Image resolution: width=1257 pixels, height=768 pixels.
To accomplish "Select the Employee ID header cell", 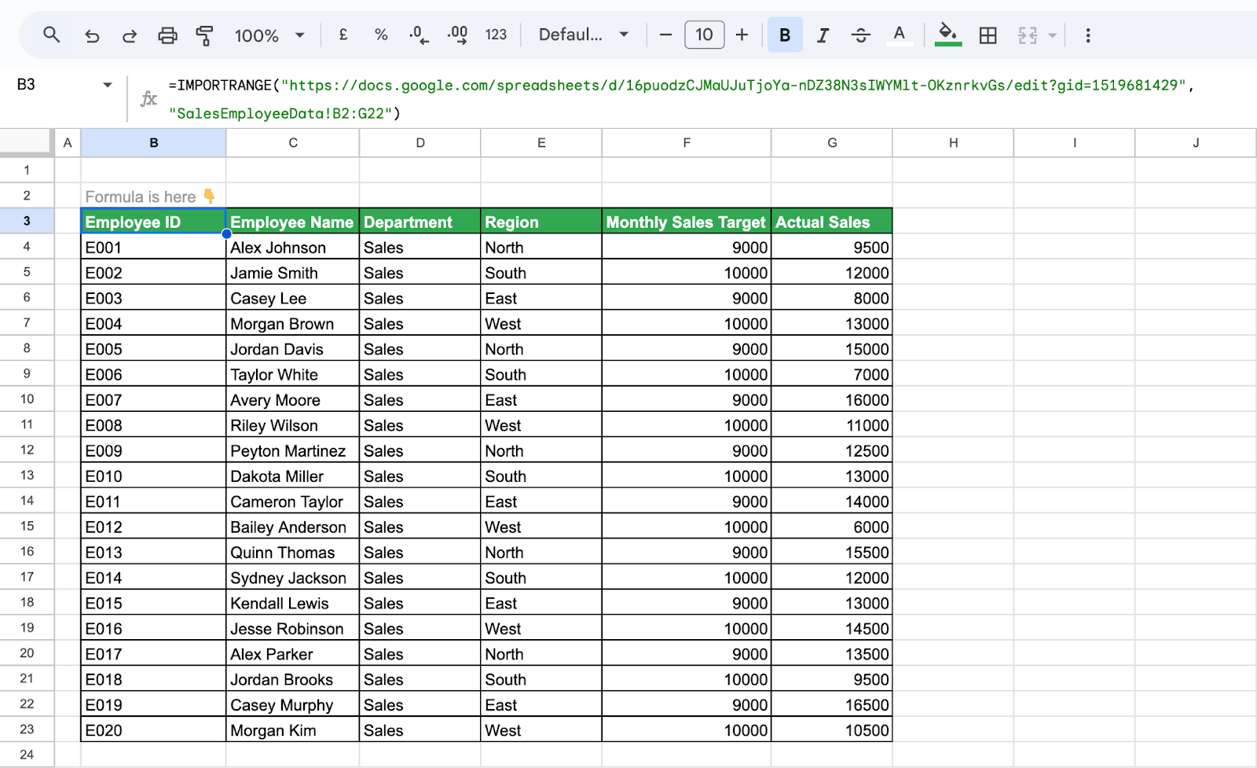I will (154, 222).
